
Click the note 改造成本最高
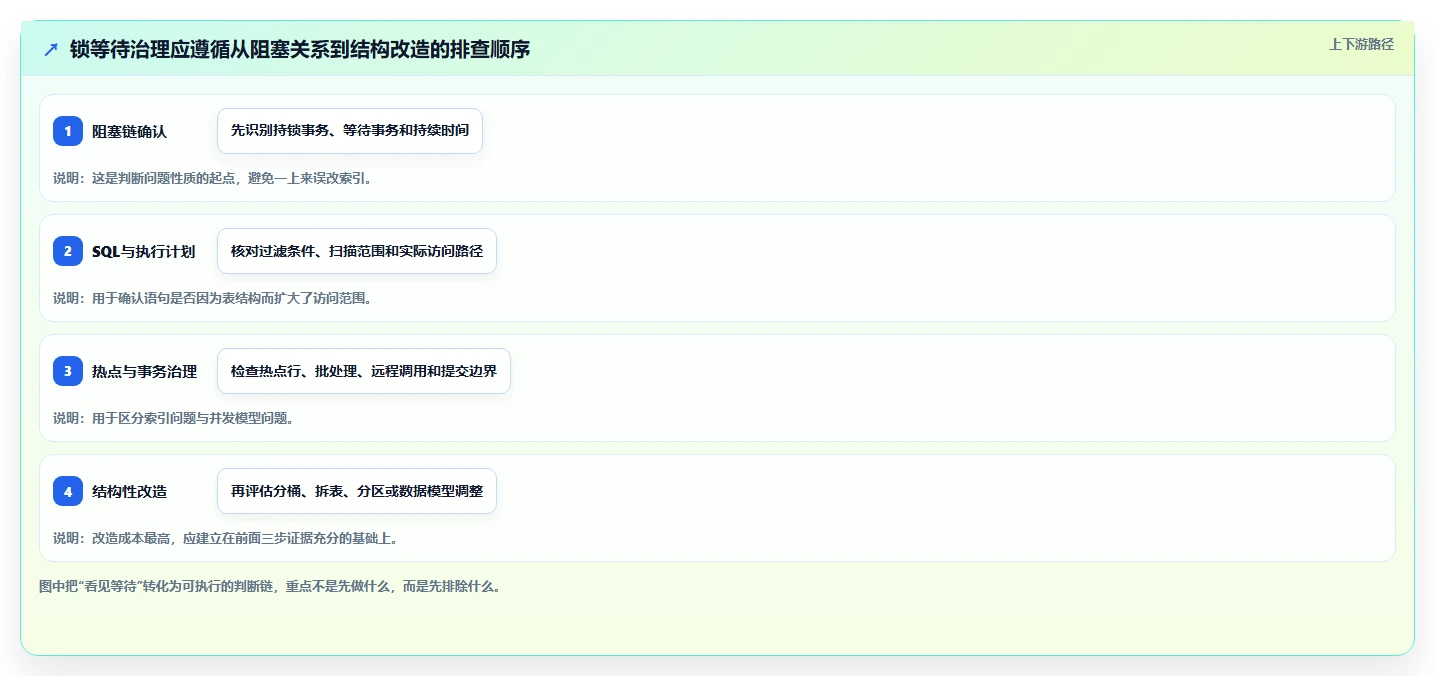click(x=227, y=538)
